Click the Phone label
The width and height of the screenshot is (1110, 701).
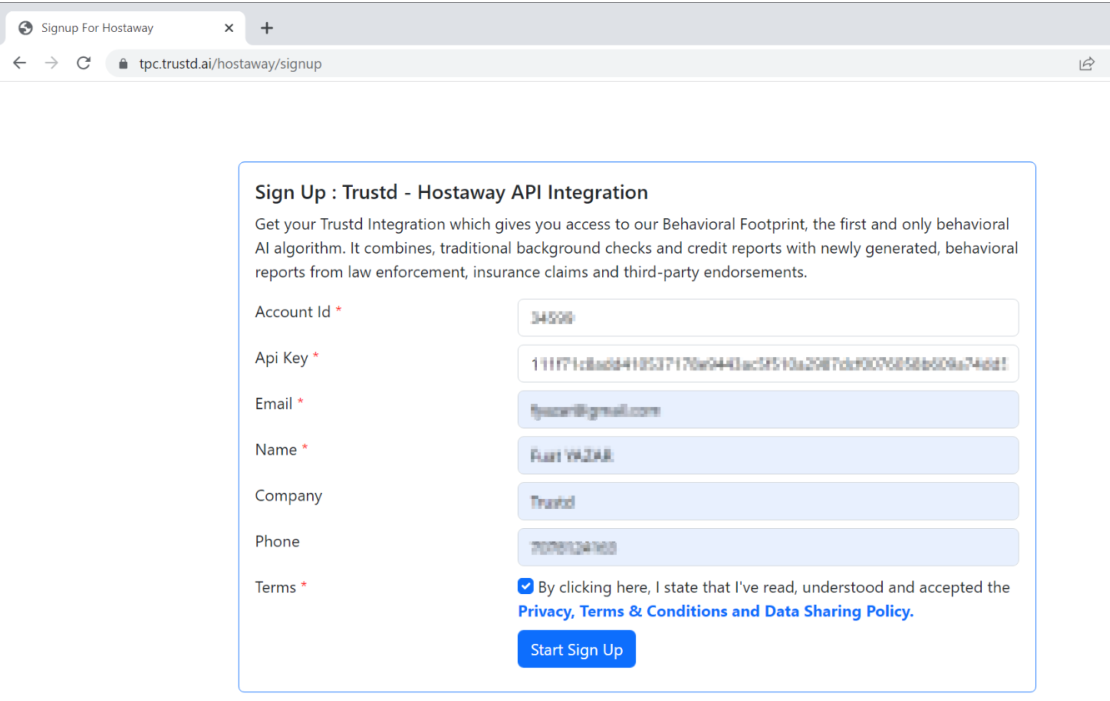278,542
